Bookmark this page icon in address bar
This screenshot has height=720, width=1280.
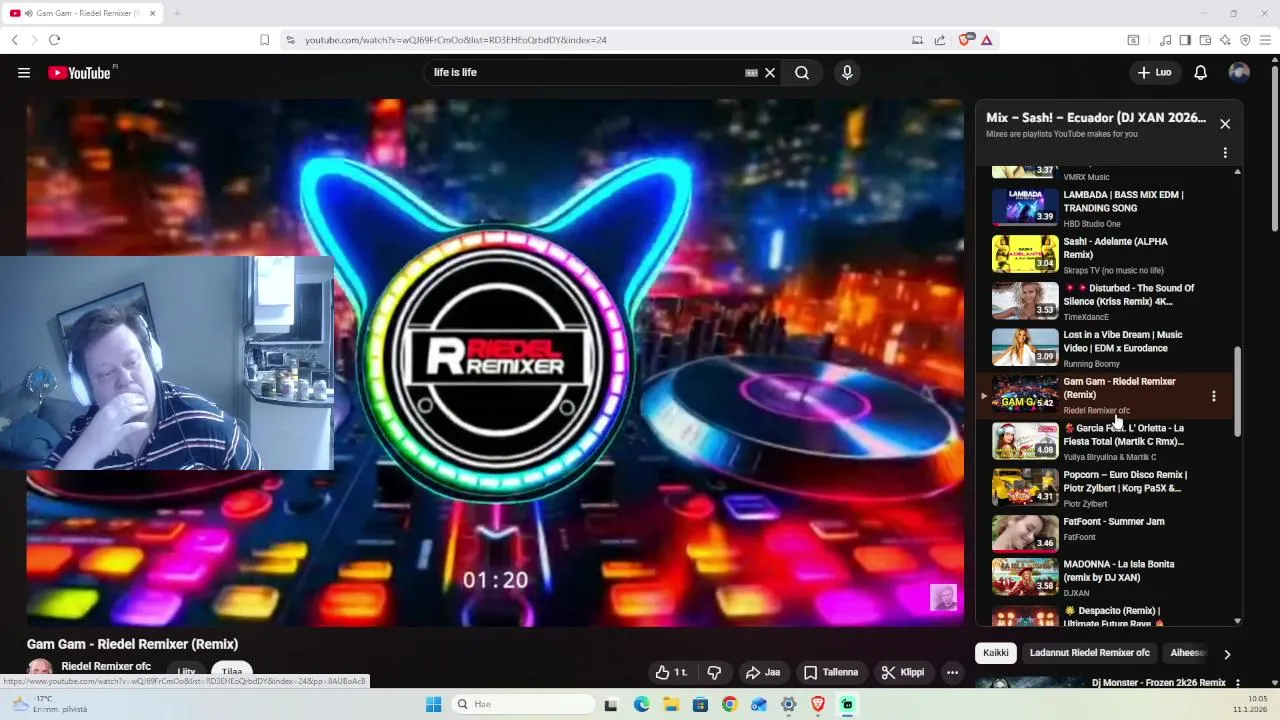pyautogui.click(x=264, y=40)
